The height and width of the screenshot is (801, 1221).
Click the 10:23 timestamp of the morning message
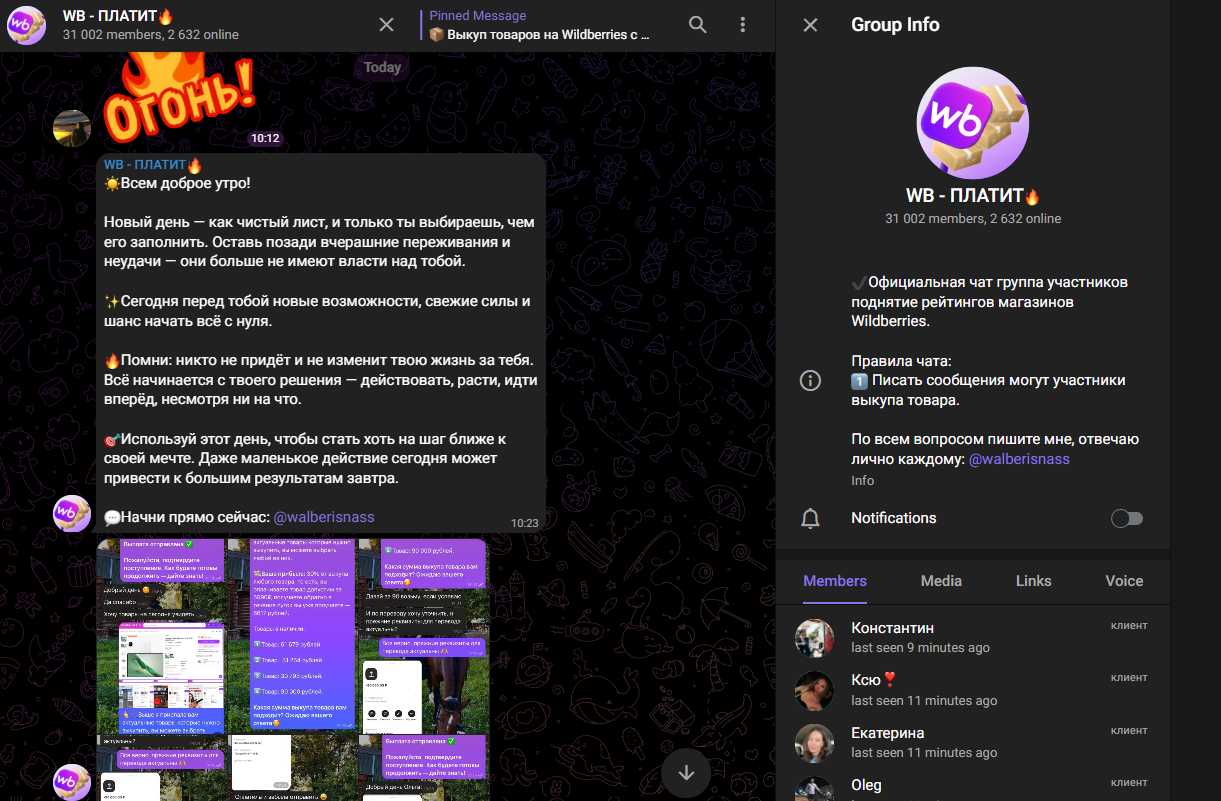(x=524, y=522)
